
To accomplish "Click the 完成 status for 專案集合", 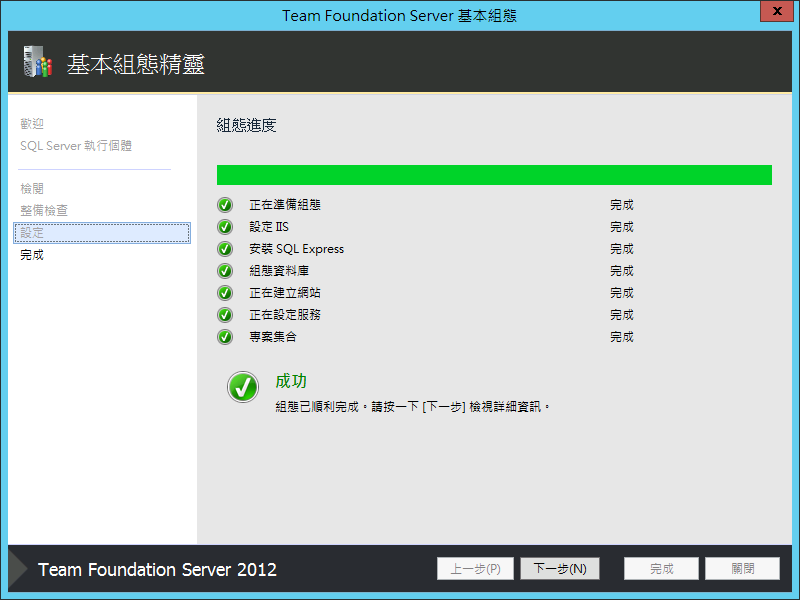I will (x=622, y=337).
